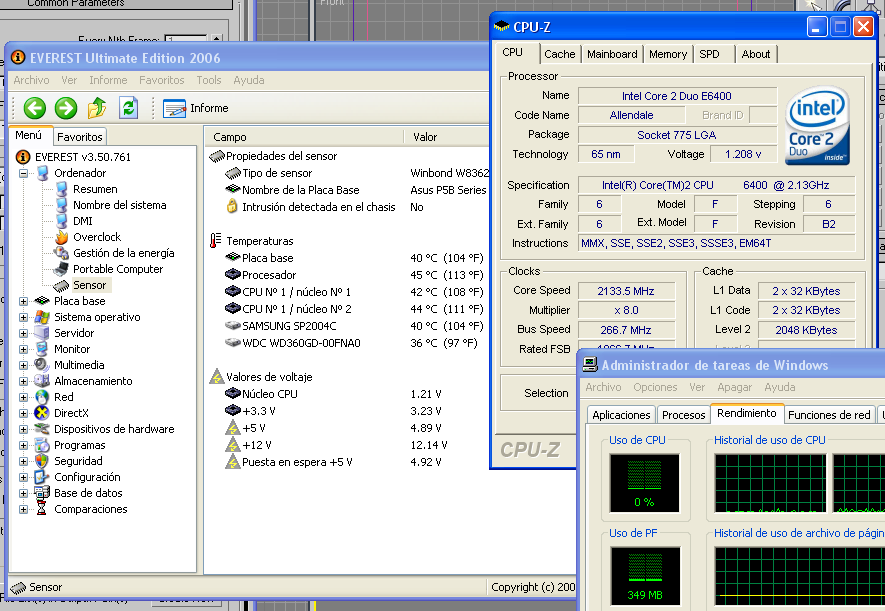Click the Intel Core 2 Duo logo
The width and height of the screenshot is (885, 611).
[x=817, y=125]
